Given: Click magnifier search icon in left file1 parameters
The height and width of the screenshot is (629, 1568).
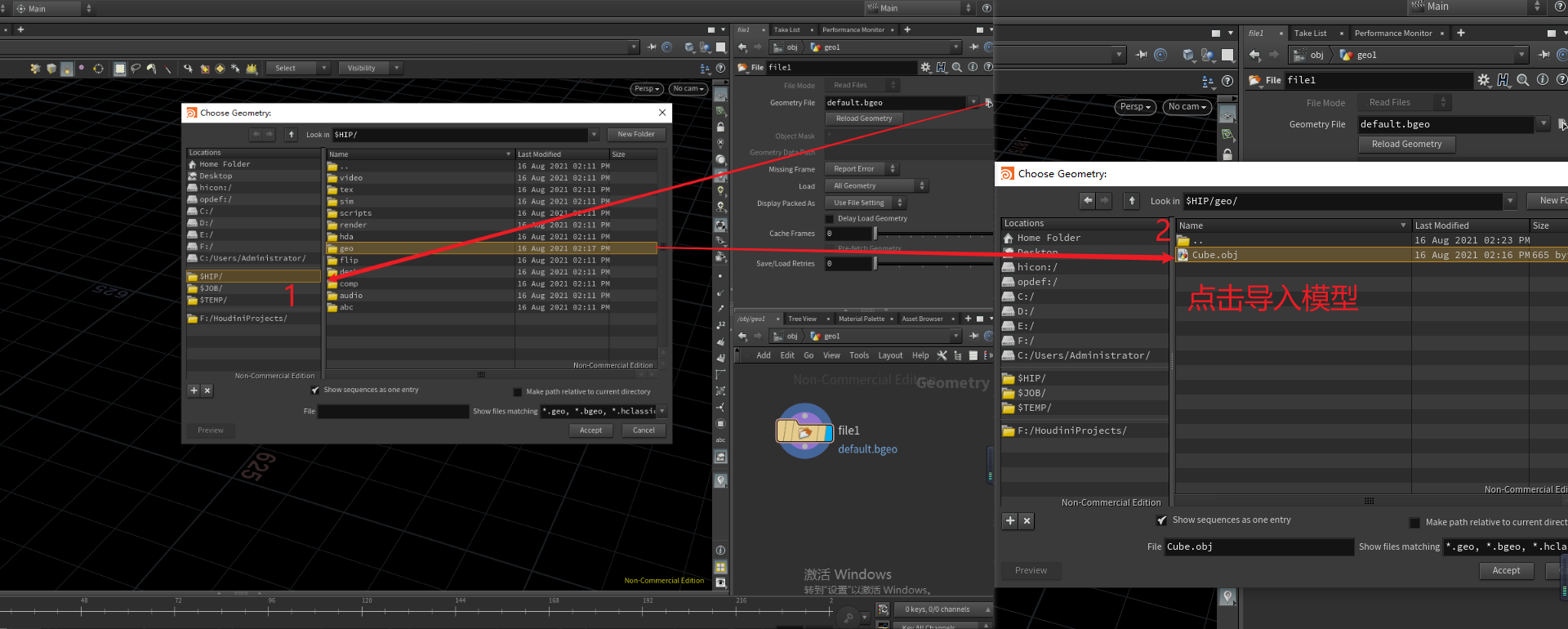Looking at the screenshot, I should pos(957,68).
